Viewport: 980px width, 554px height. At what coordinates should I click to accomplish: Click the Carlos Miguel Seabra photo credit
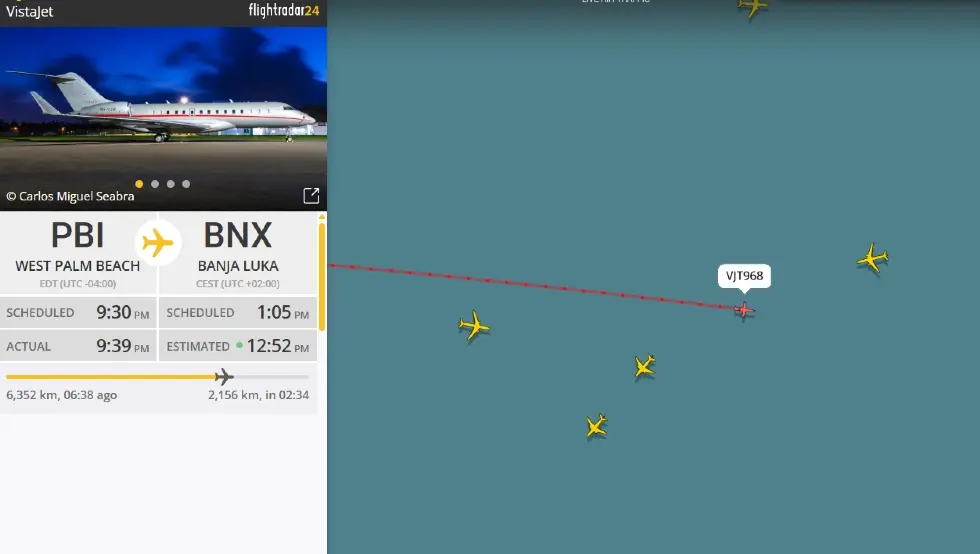70,196
